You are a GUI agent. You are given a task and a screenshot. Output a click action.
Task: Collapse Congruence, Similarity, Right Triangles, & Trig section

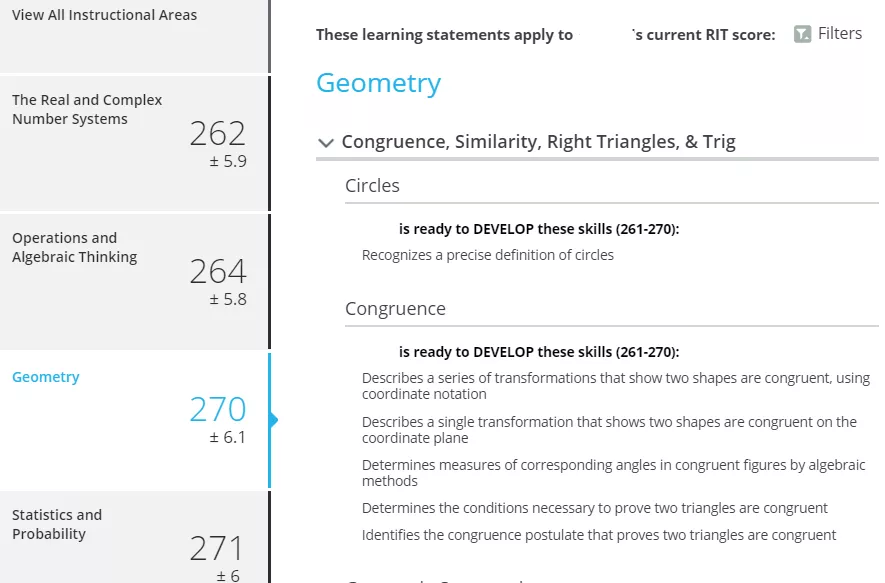[x=326, y=142]
